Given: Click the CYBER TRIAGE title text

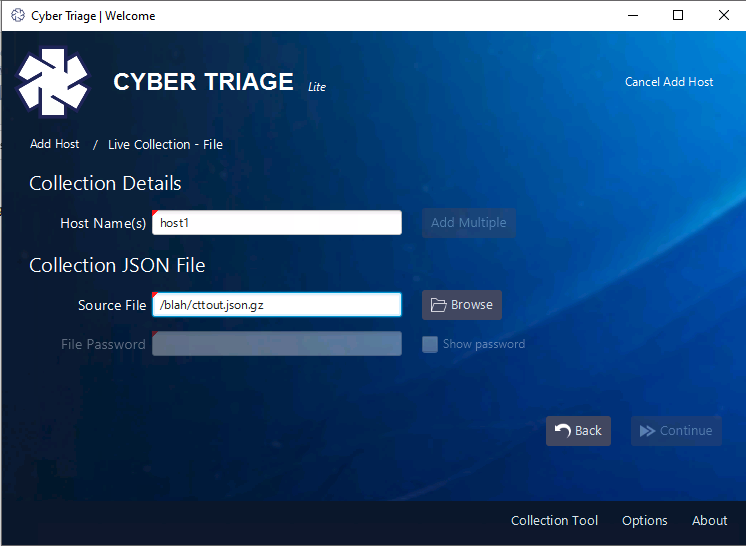Looking at the screenshot, I should click(203, 82).
